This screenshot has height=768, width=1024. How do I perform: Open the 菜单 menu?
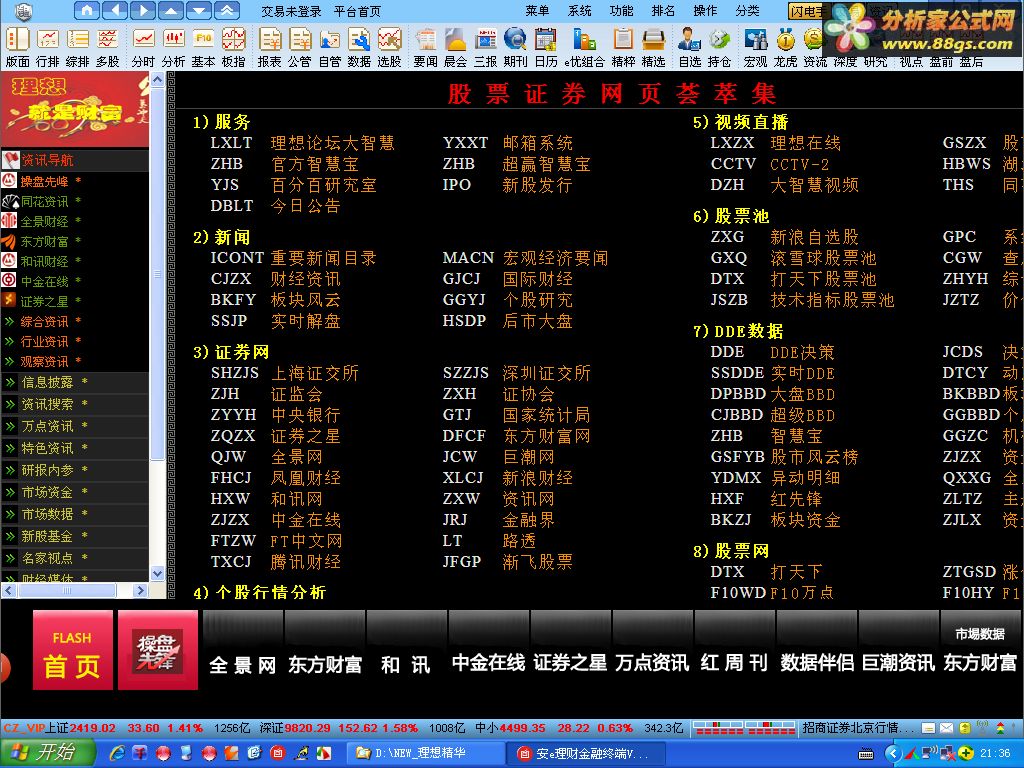click(x=537, y=10)
